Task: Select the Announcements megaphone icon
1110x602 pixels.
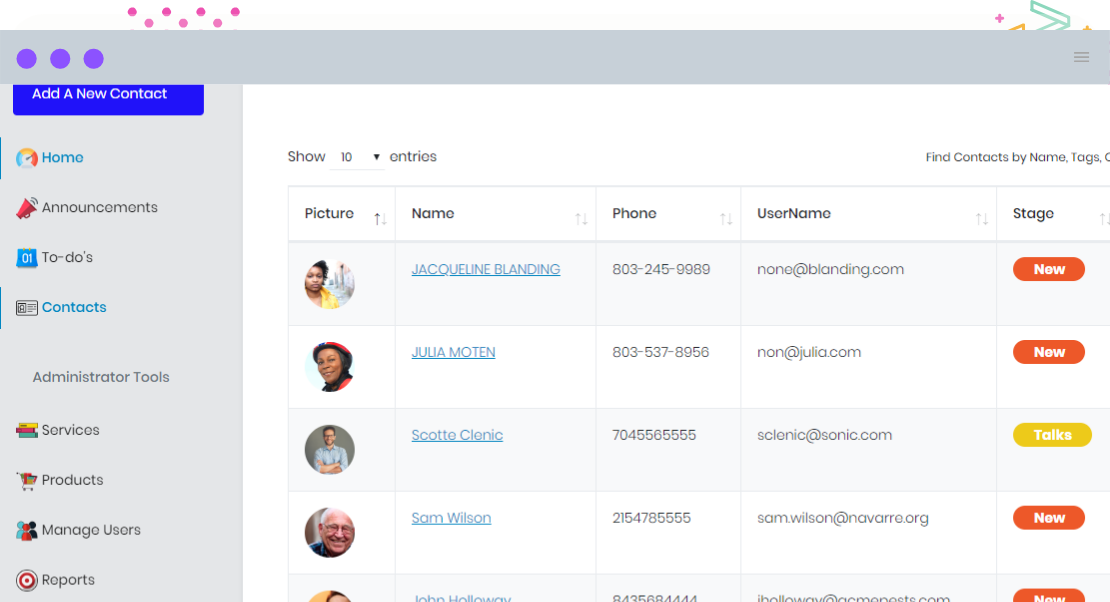Action: (27, 206)
